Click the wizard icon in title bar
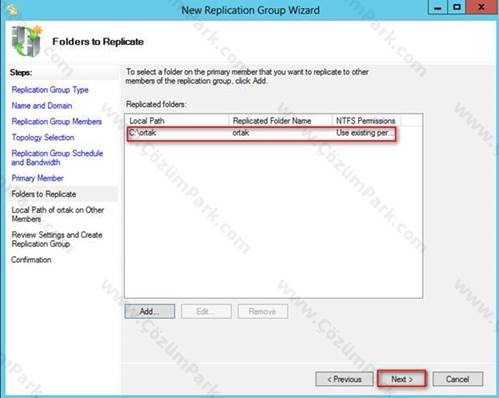 click(x=13, y=10)
